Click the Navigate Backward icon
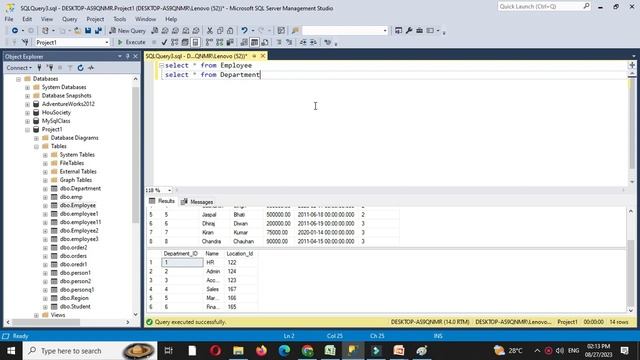The width and height of the screenshot is (640, 360). pyautogui.click(x=15, y=31)
